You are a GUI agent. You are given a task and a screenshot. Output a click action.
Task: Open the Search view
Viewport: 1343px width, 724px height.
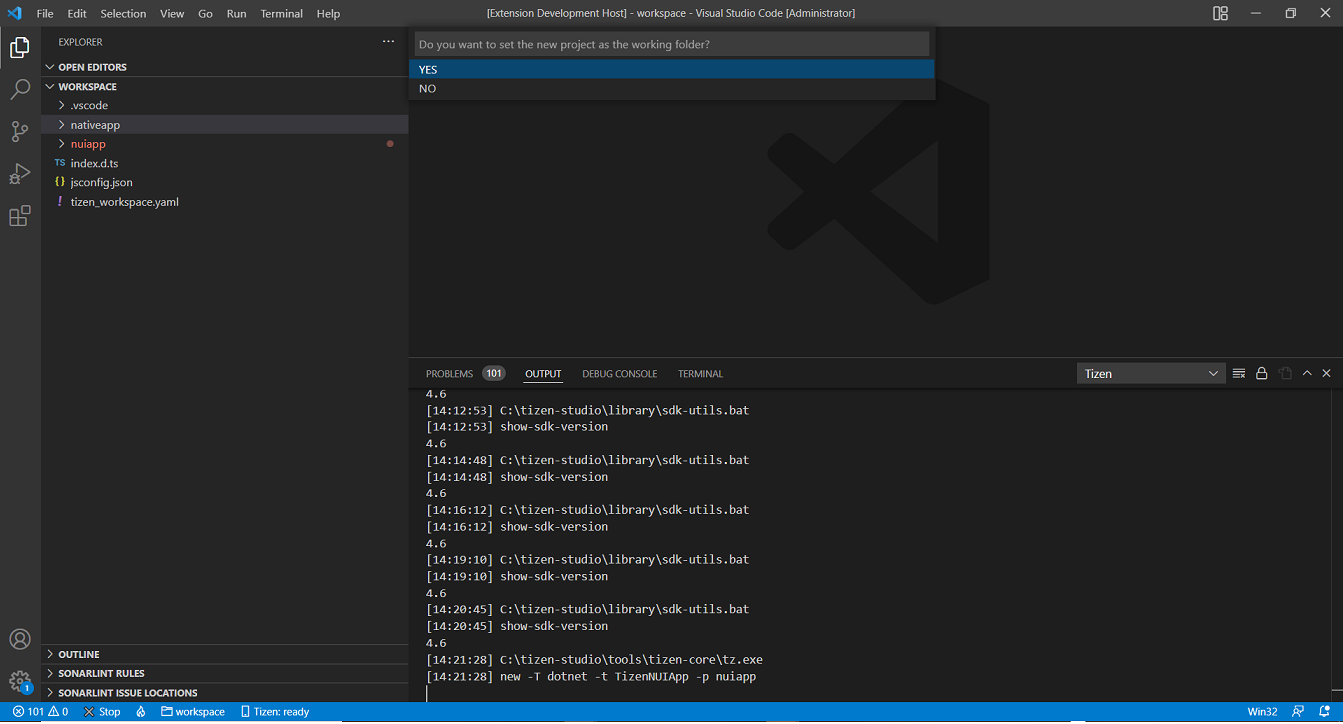pyautogui.click(x=19, y=89)
